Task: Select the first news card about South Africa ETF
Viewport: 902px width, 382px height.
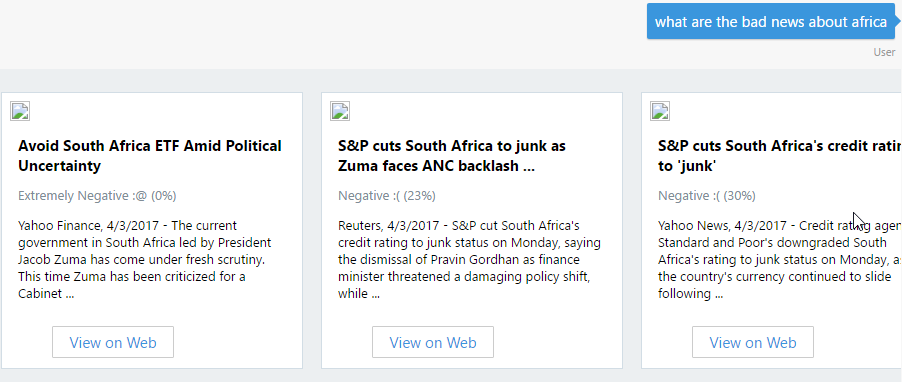Action: pos(152,230)
